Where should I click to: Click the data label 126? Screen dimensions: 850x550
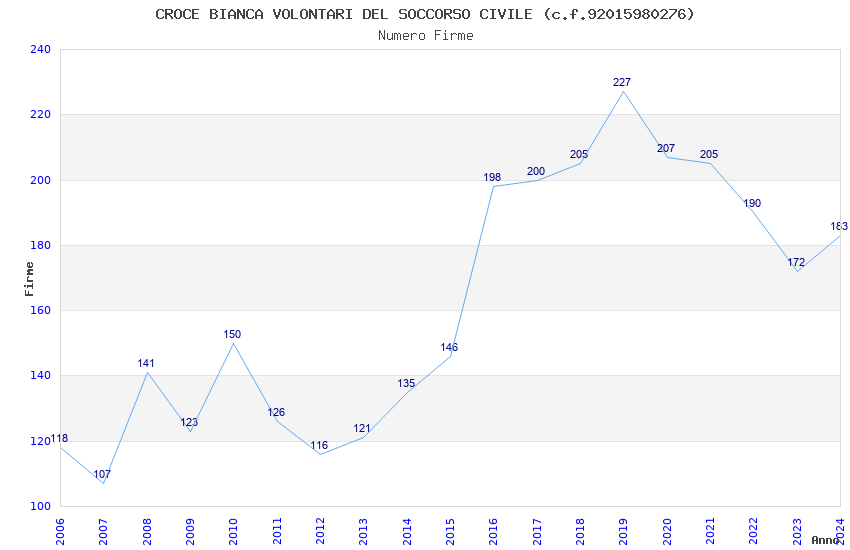coord(276,412)
